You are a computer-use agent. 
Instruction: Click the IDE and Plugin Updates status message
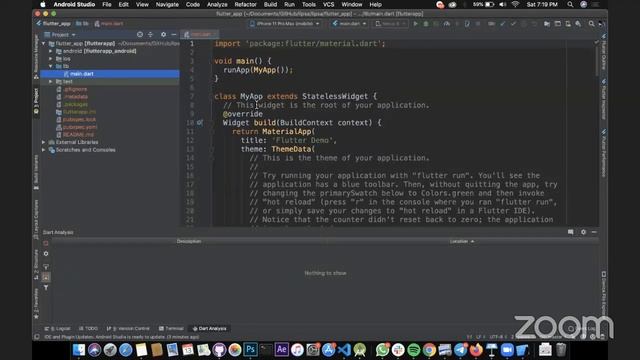[122, 337]
